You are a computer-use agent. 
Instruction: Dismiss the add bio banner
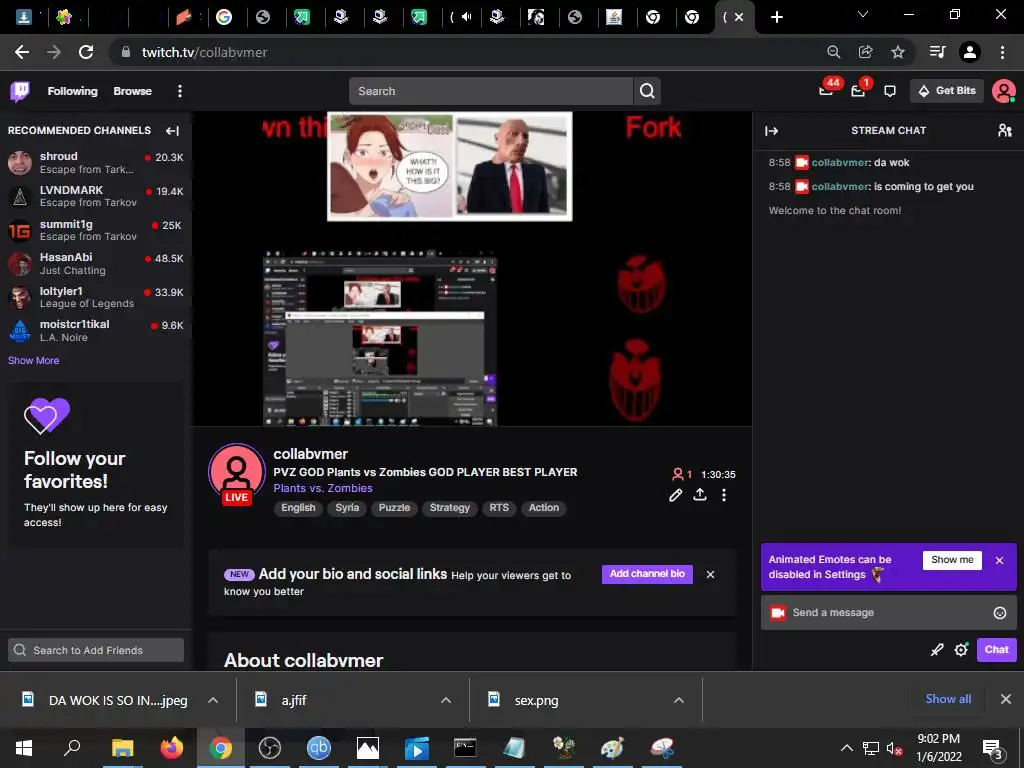point(711,575)
